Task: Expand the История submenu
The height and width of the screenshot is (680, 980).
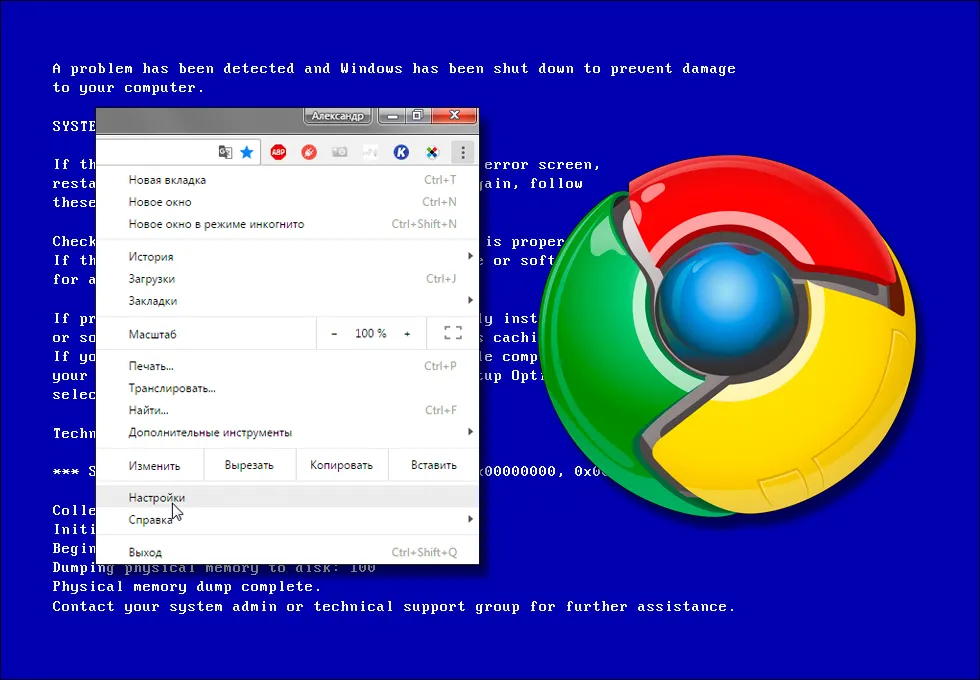Action: pyautogui.click(x=288, y=256)
